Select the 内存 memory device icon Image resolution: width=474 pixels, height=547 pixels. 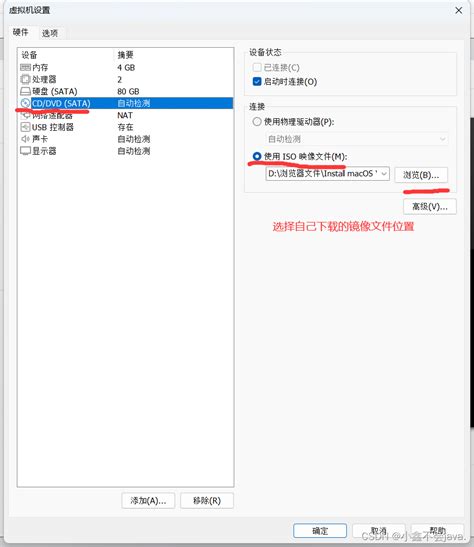(25, 67)
